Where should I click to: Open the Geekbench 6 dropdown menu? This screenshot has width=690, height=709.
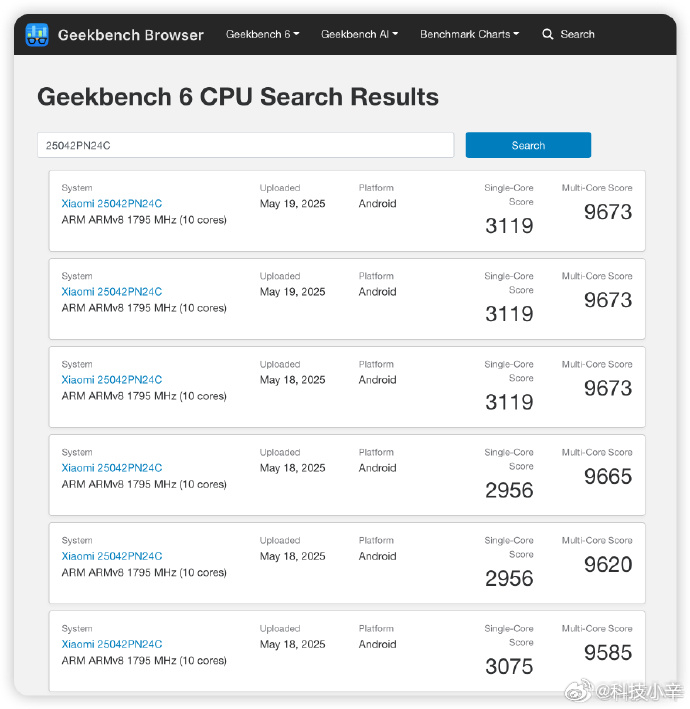tap(262, 34)
